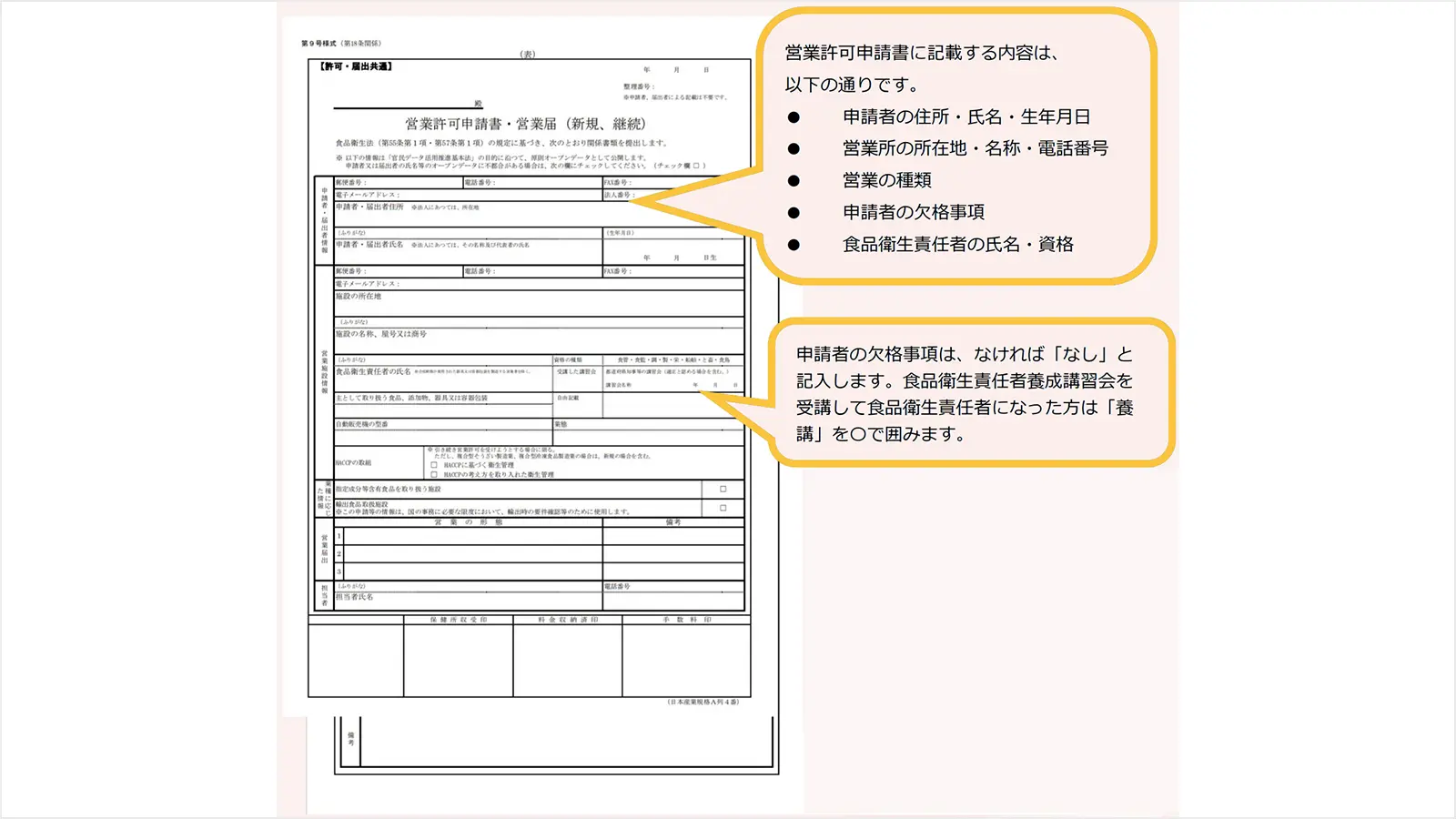The height and width of the screenshot is (819, 1456).
Task: Tick the 輸出食品取扱施設 checkbox
Action: (723, 508)
